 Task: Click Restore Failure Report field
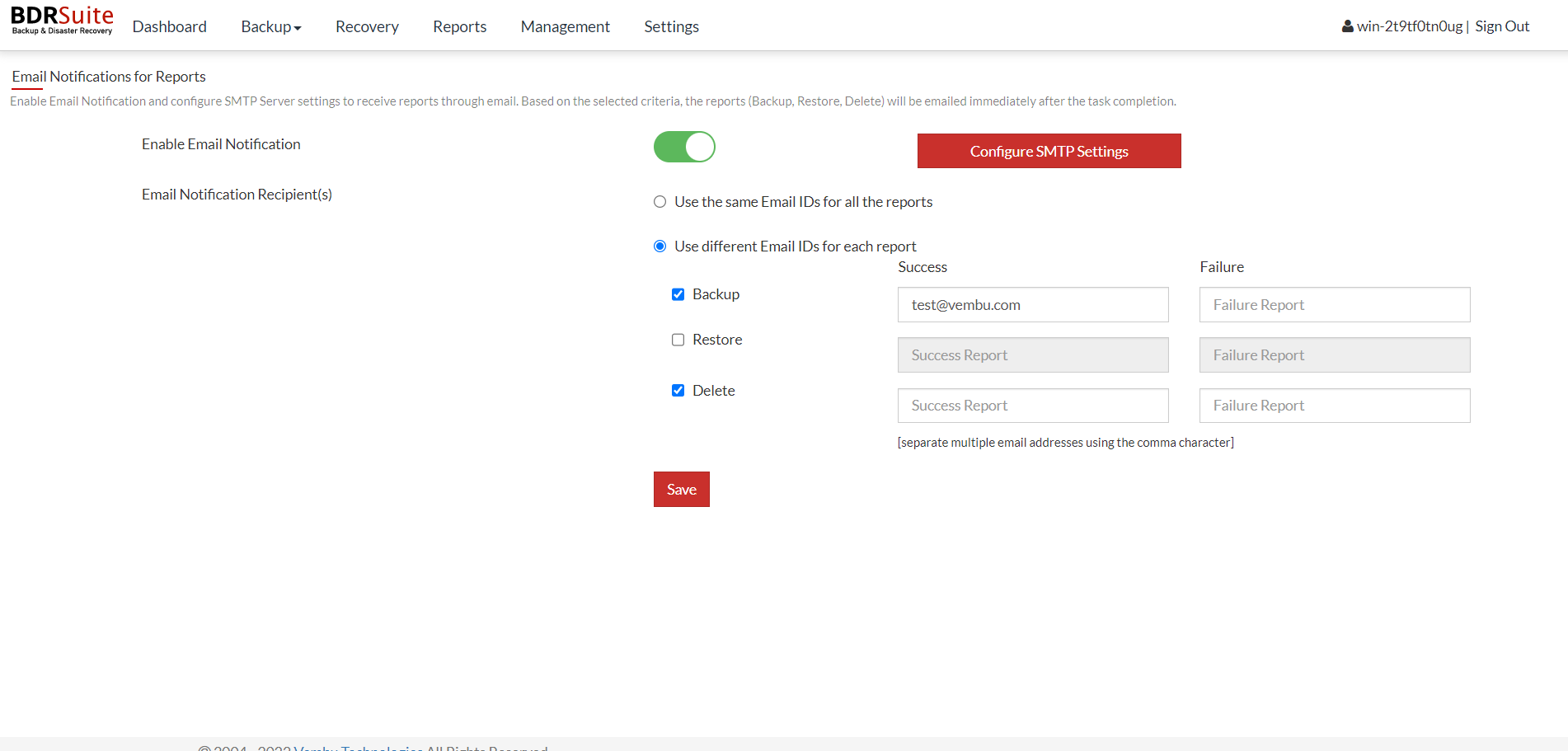[1335, 355]
